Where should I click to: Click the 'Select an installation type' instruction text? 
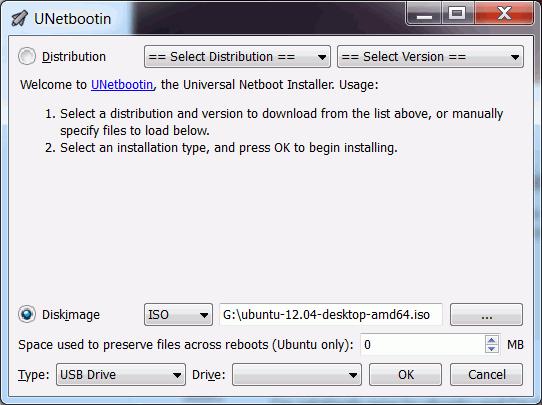(x=229, y=148)
